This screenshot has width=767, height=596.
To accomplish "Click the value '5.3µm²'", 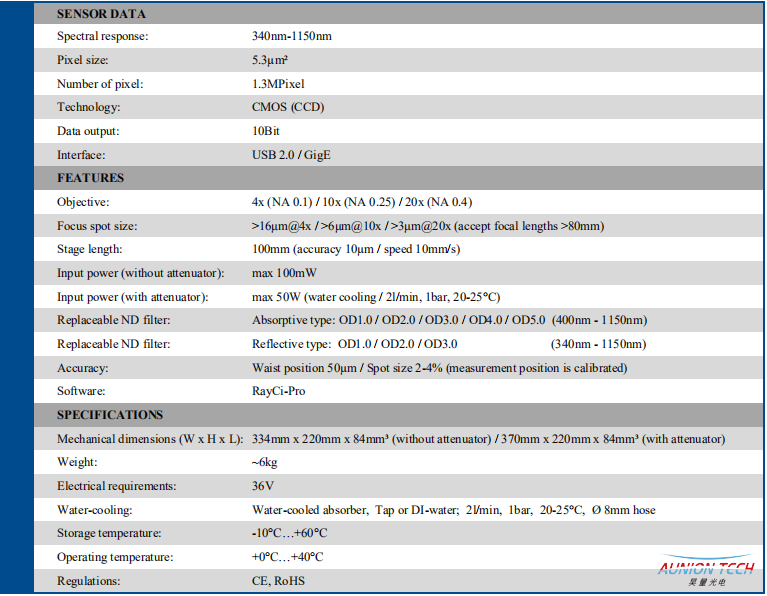I will (x=270, y=60).
